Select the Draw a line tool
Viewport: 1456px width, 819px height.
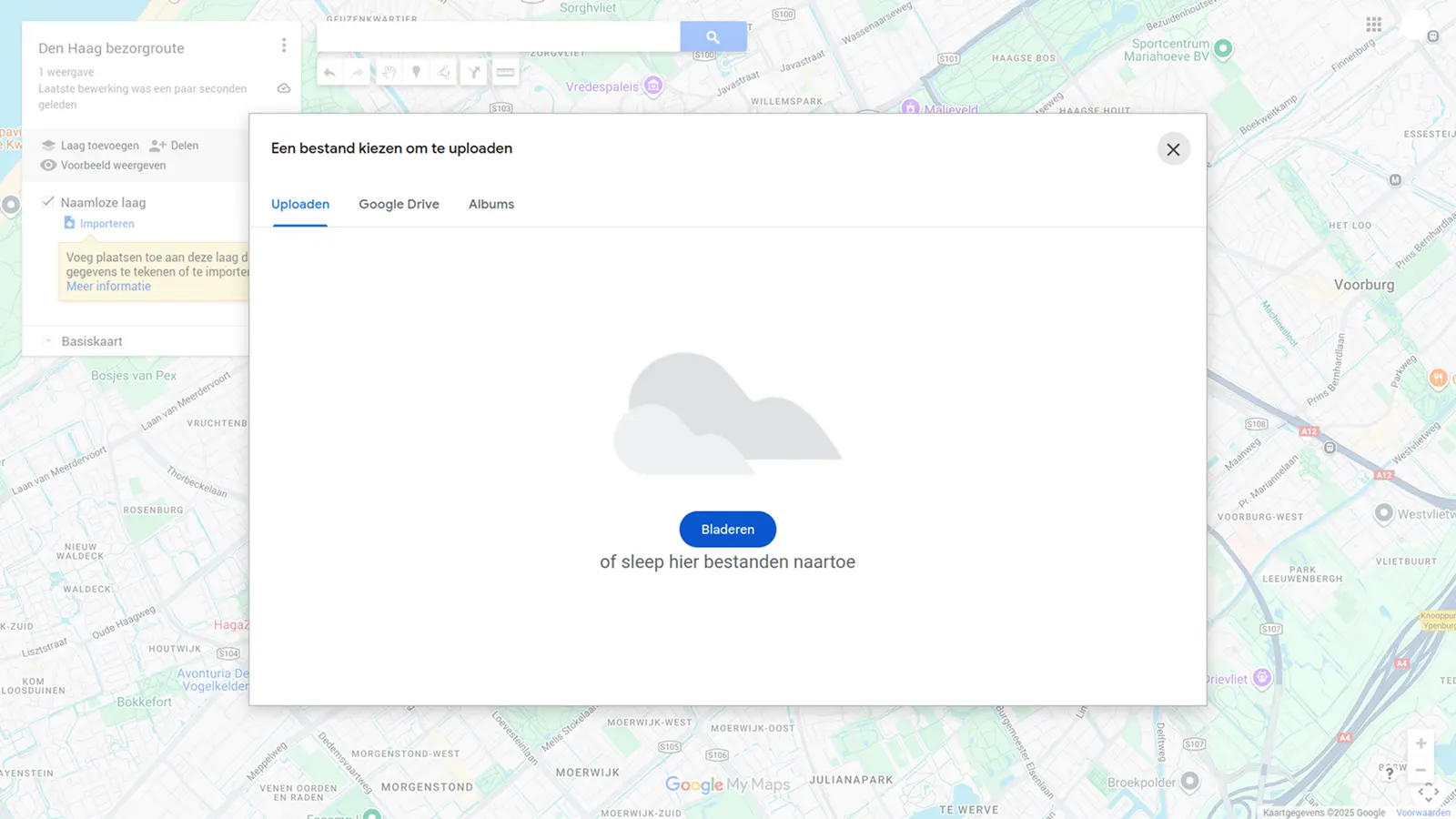[443, 72]
